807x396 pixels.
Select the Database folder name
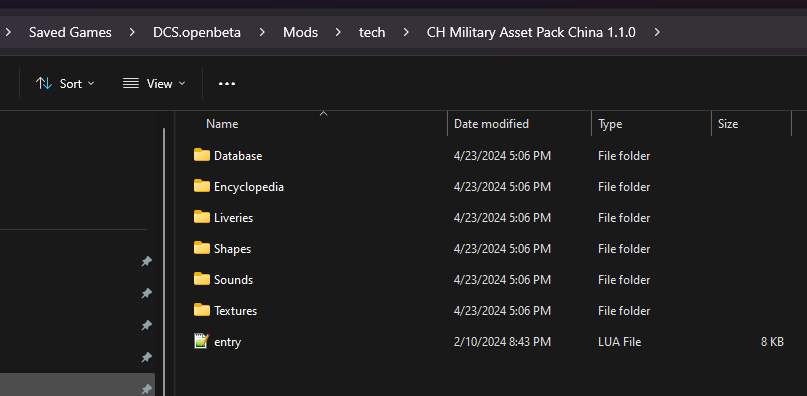tap(238, 156)
